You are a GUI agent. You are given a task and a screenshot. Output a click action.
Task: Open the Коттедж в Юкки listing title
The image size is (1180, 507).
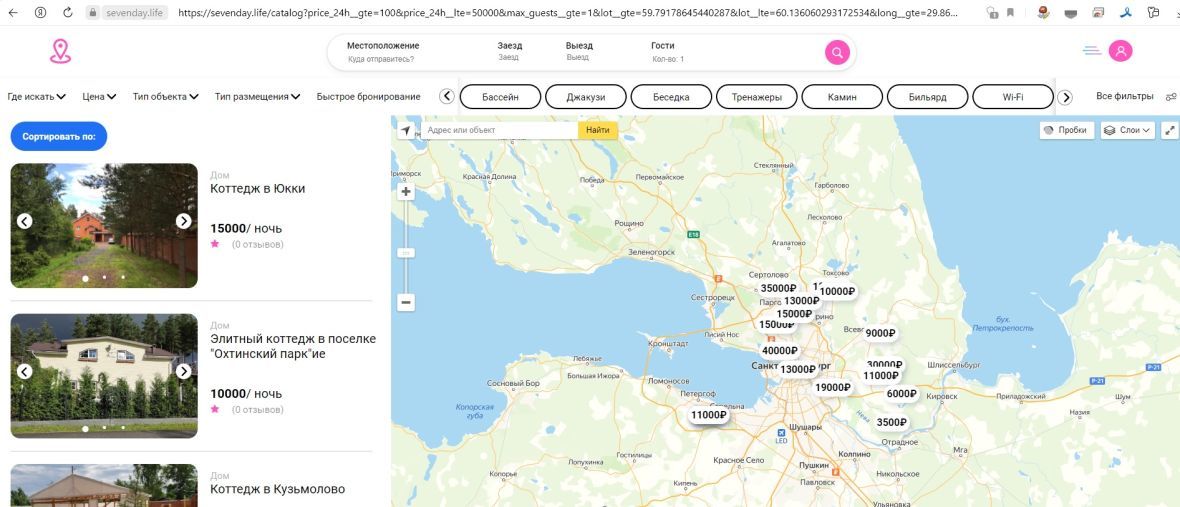pyautogui.click(x=257, y=189)
